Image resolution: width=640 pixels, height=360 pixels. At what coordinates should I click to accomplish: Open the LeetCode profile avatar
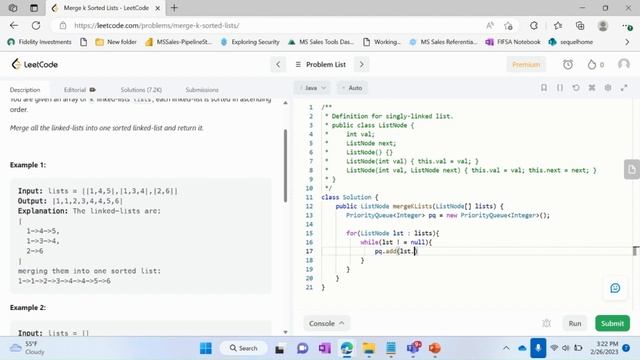pyautogui.click(x=624, y=64)
